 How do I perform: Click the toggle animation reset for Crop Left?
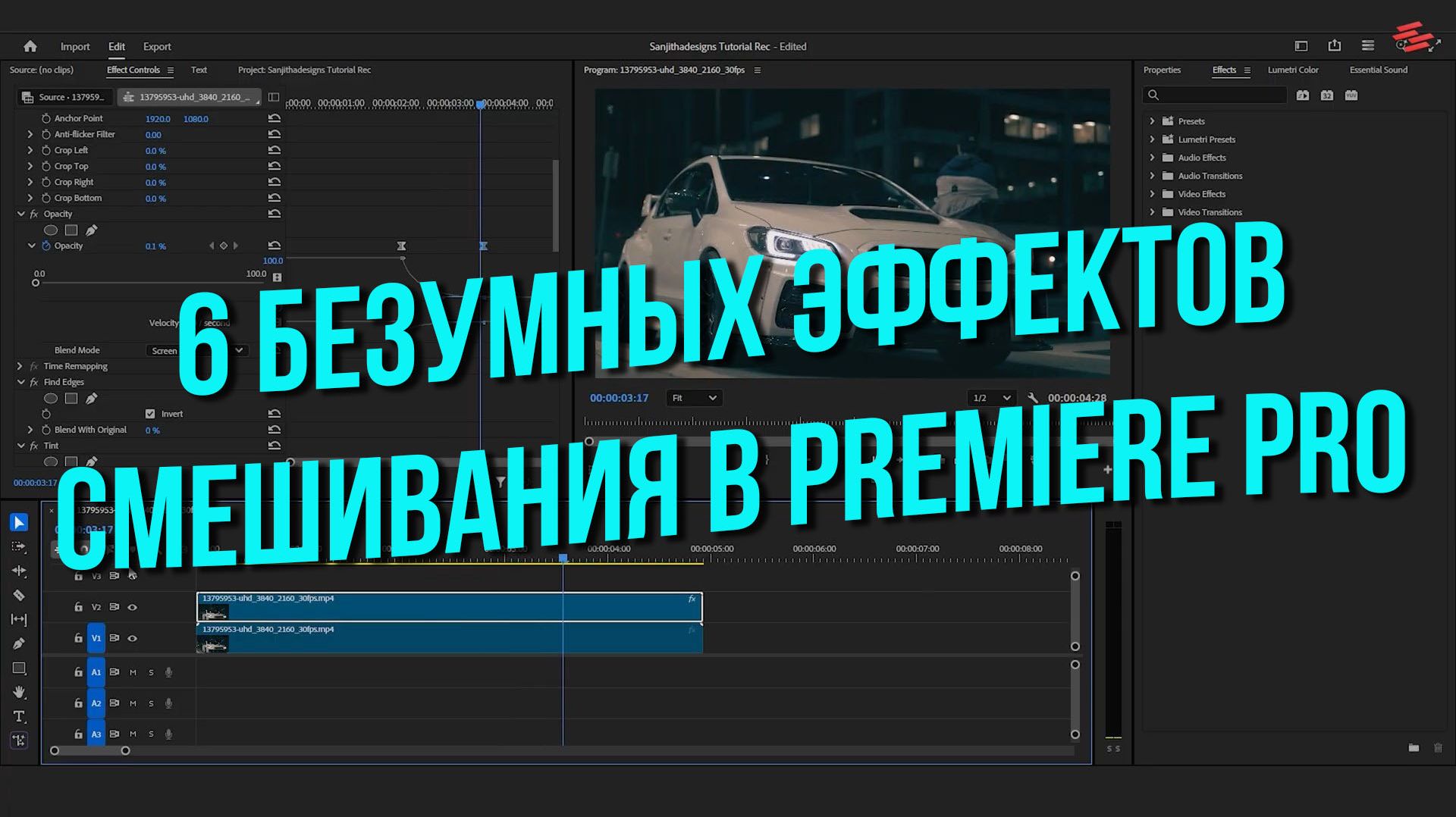point(275,150)
